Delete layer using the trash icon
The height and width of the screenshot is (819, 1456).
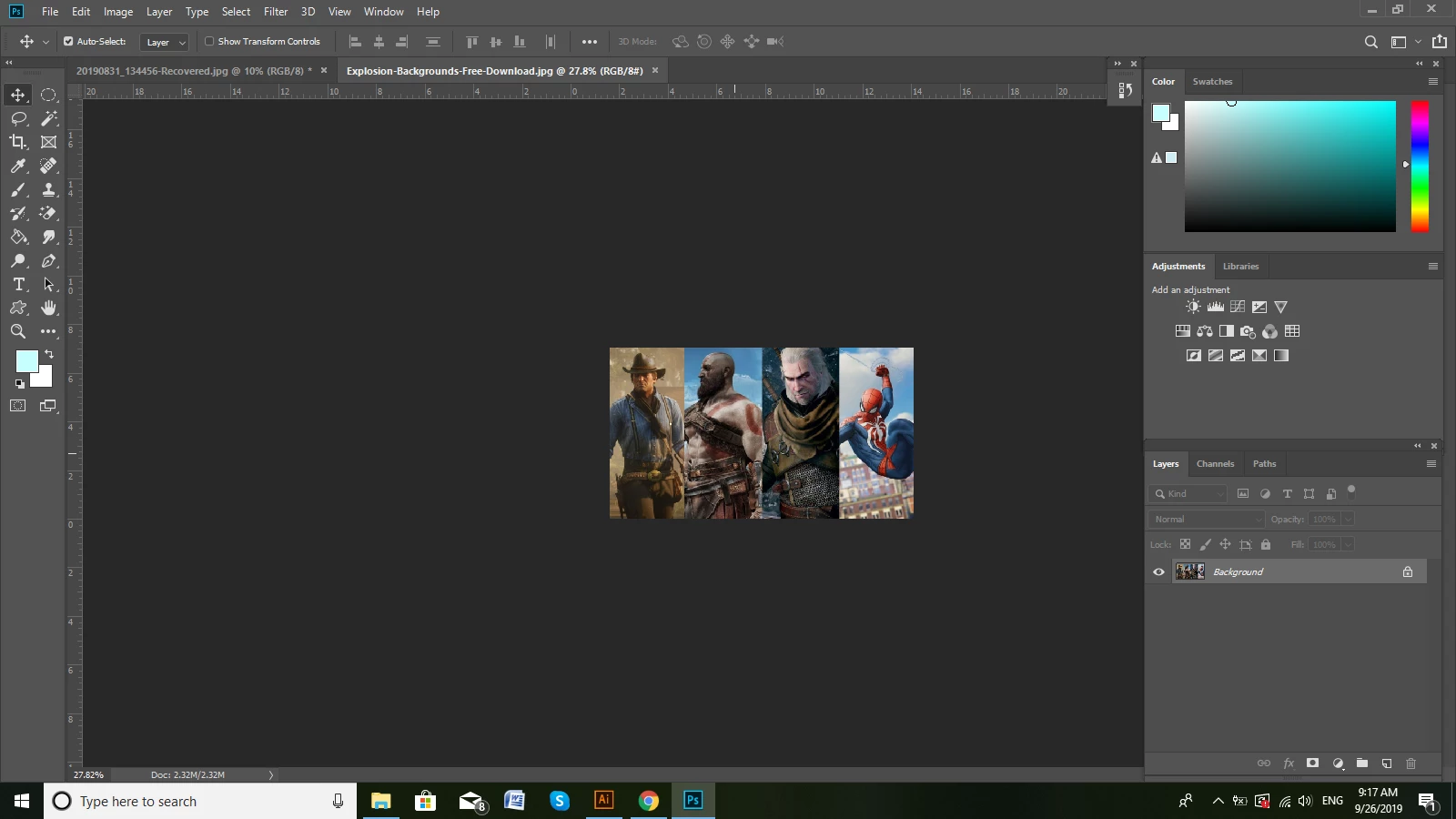pyautogui.click(x=1410, y=763)
